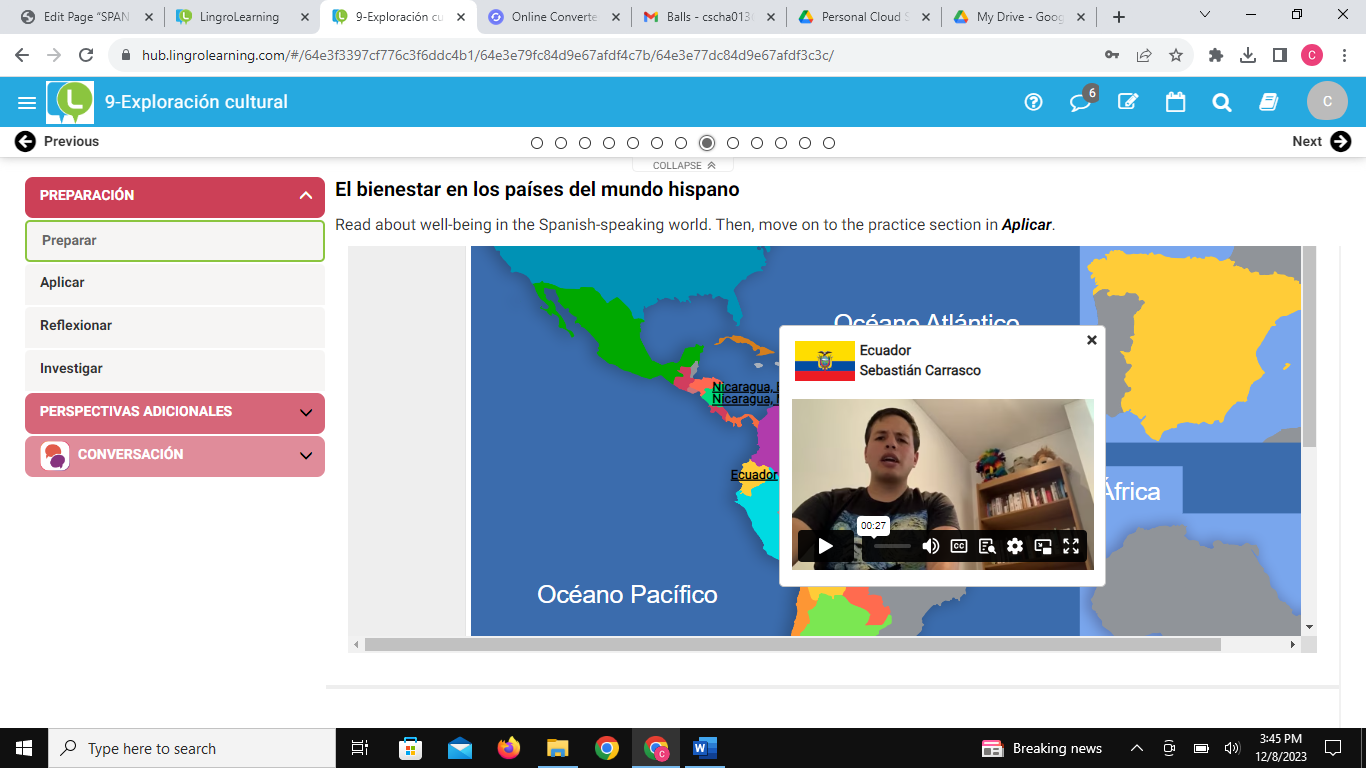Screen dimensions: 1366x768
Task: Click the search magnifier in header
Action: coord(1221,102)
